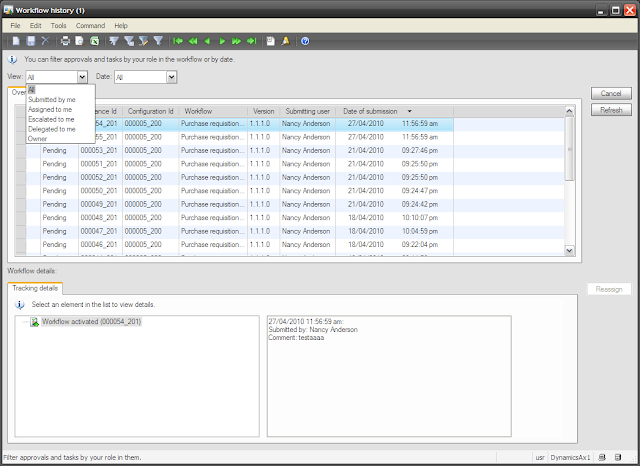This screenshot has width=640, height=466.
Task: Click the green double-left previous page arrow
Action: coord(193,41)
